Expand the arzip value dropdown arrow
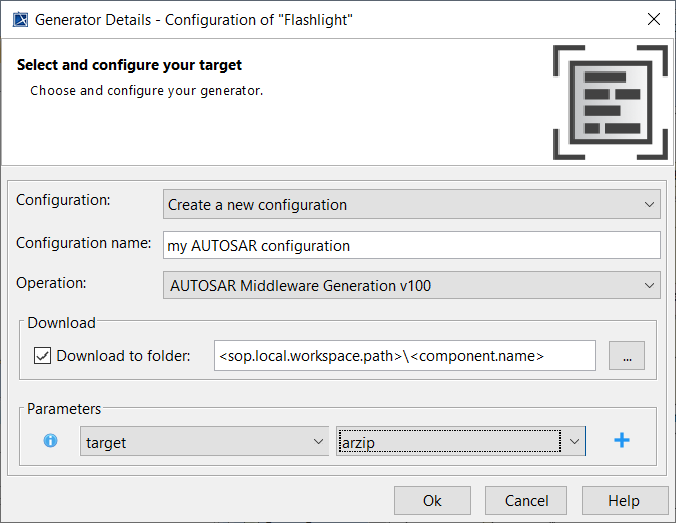 (x=573, y=441)
